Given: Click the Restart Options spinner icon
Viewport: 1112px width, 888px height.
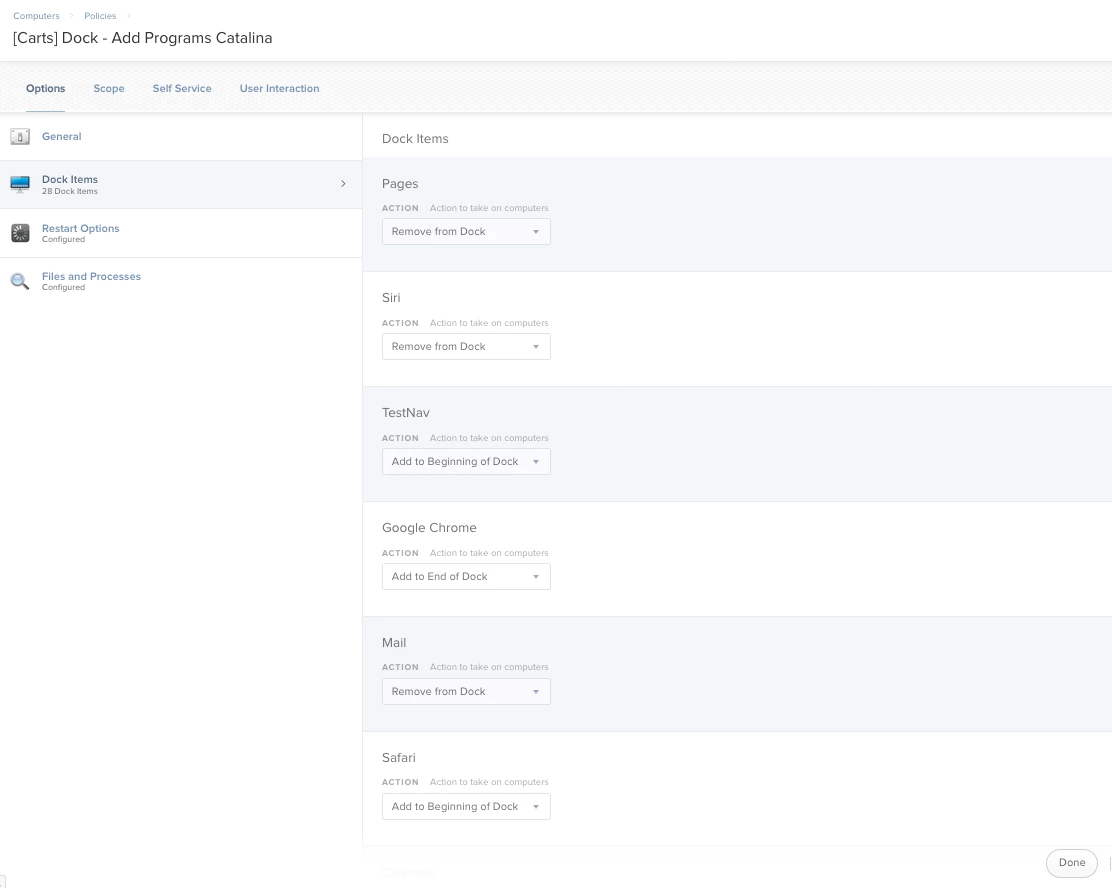Looking at the screenshot, I should [x=20, y=233].
